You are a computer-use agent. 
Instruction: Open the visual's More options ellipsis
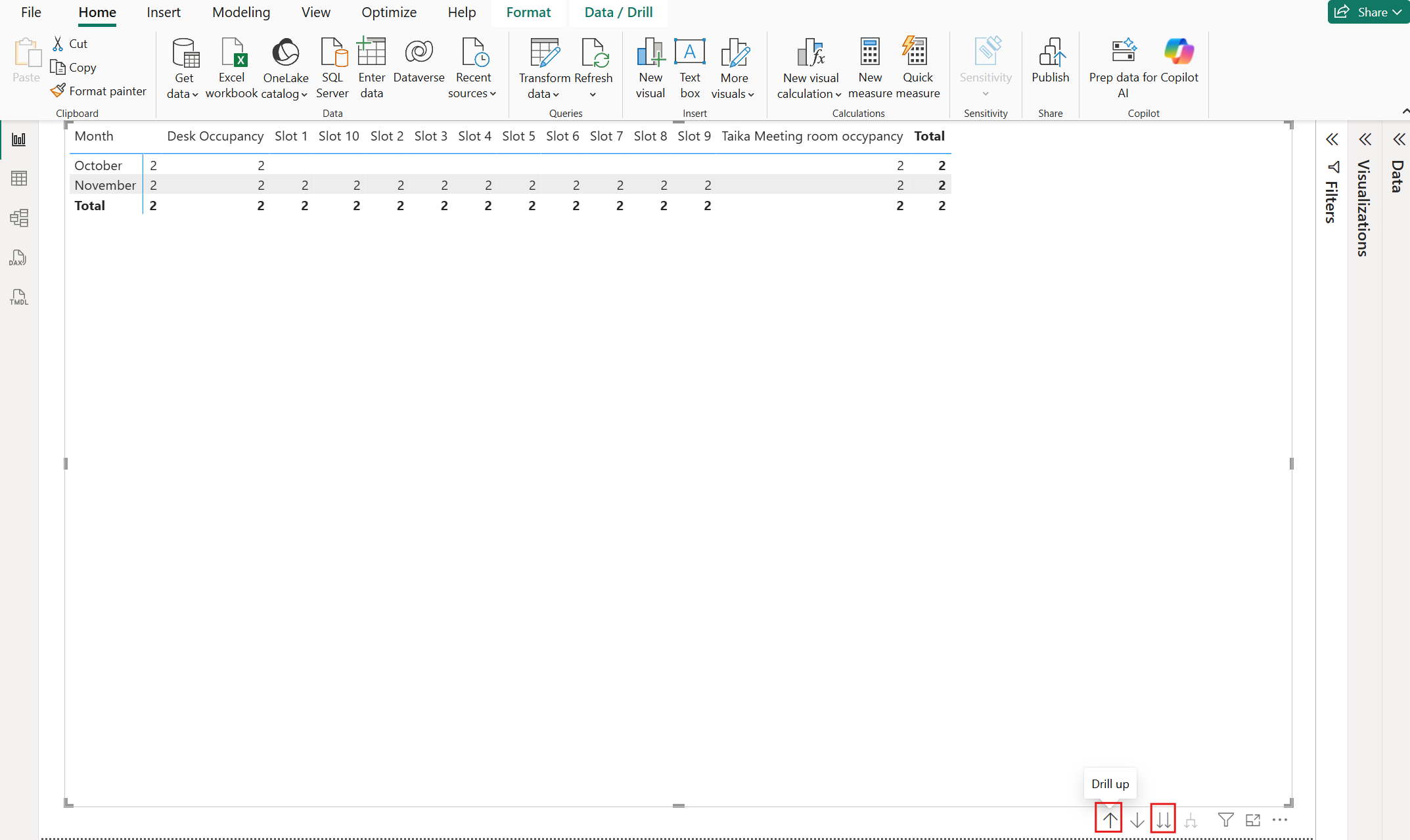[x=1280, y=820]
